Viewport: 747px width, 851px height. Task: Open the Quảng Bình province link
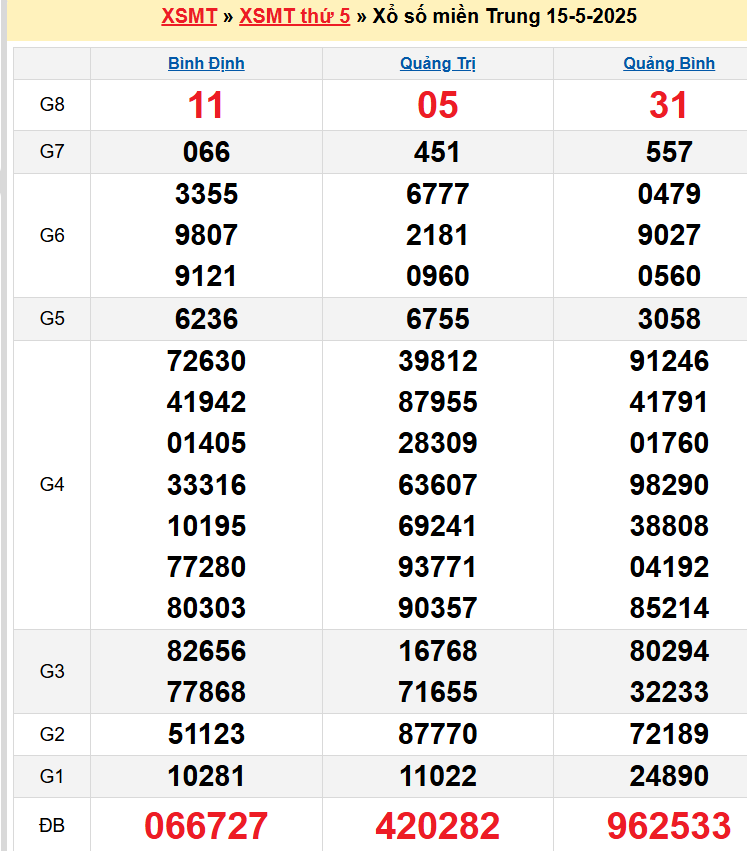669,63
